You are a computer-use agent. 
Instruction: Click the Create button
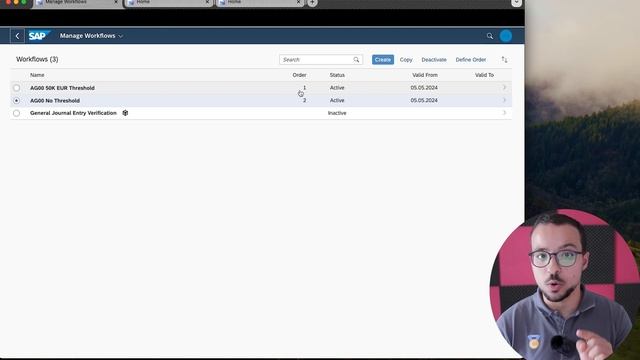point(383,60)
